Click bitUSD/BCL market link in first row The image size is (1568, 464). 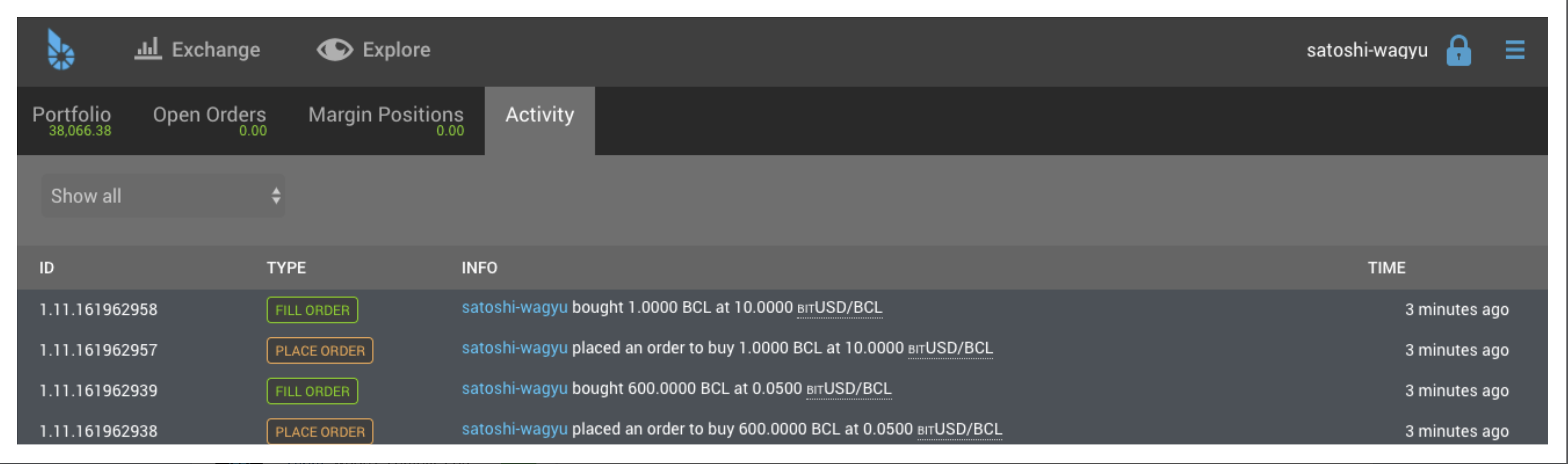click(x=839, y=308)
